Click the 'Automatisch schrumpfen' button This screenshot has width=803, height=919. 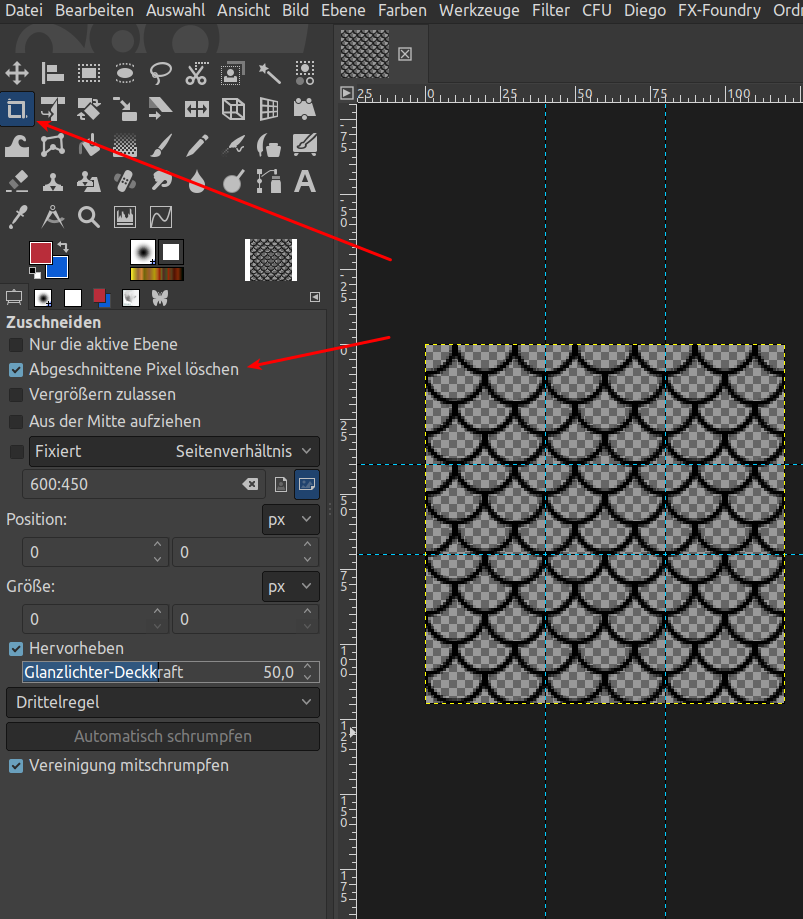(163, 736)
